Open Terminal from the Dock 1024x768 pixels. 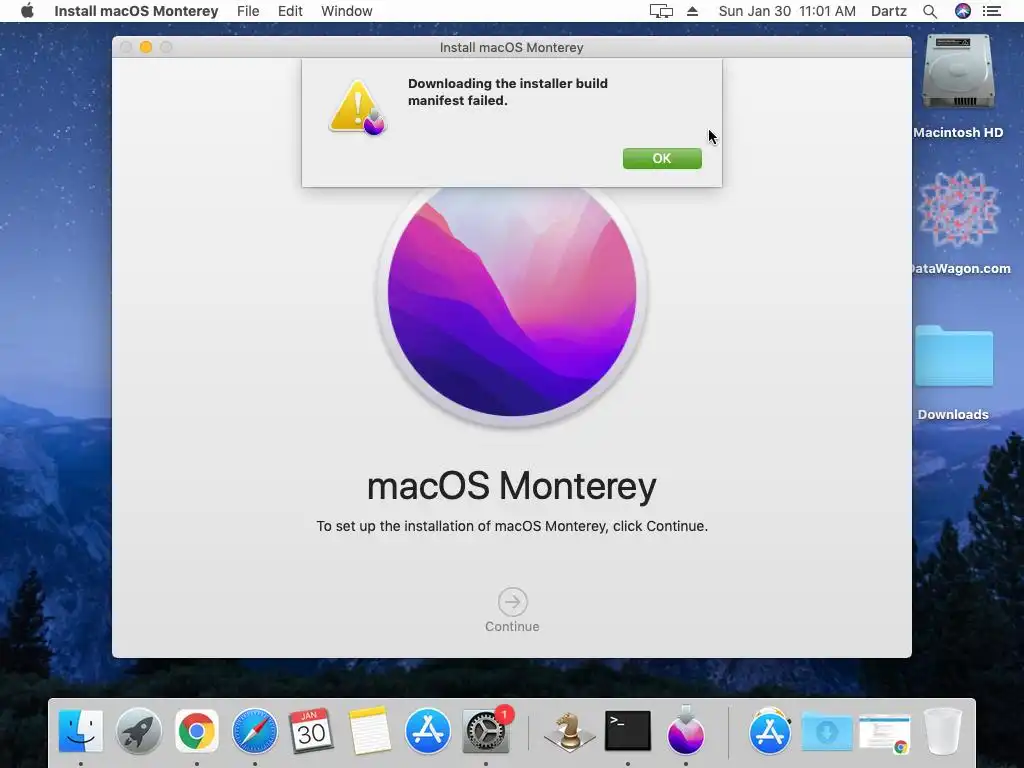(628, 731)
